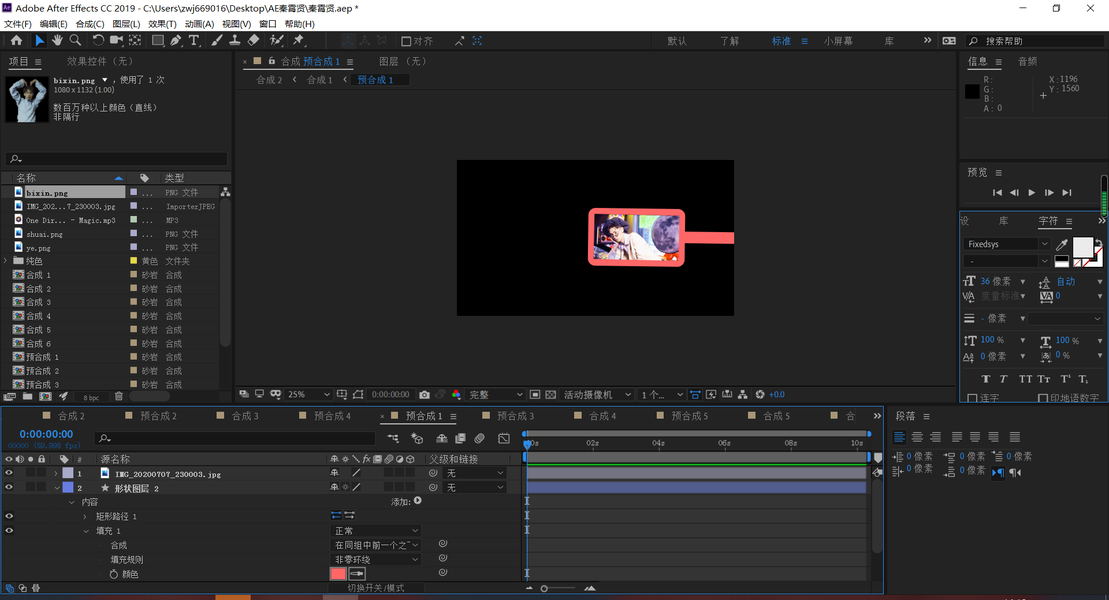Switch to the 了解 workspace
The image size is (1109, 600).
[x=729, y=41]
